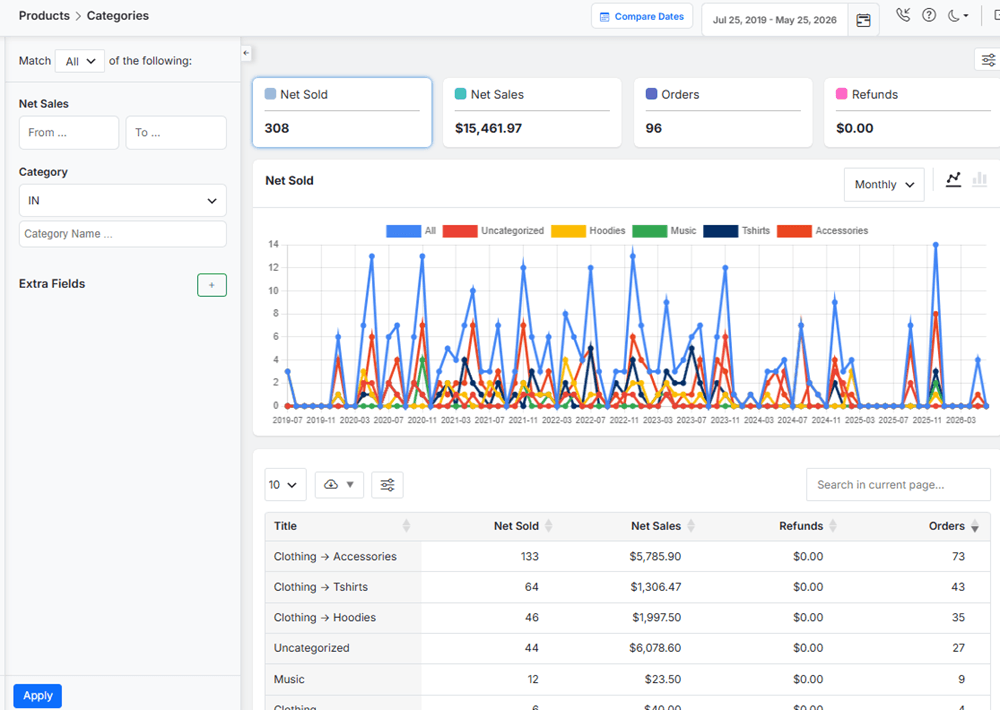Viewport: 1000px width, 710px height.
Task: Open dashboard settings sliders icon at top right
Action: click(x=988, y=60)
